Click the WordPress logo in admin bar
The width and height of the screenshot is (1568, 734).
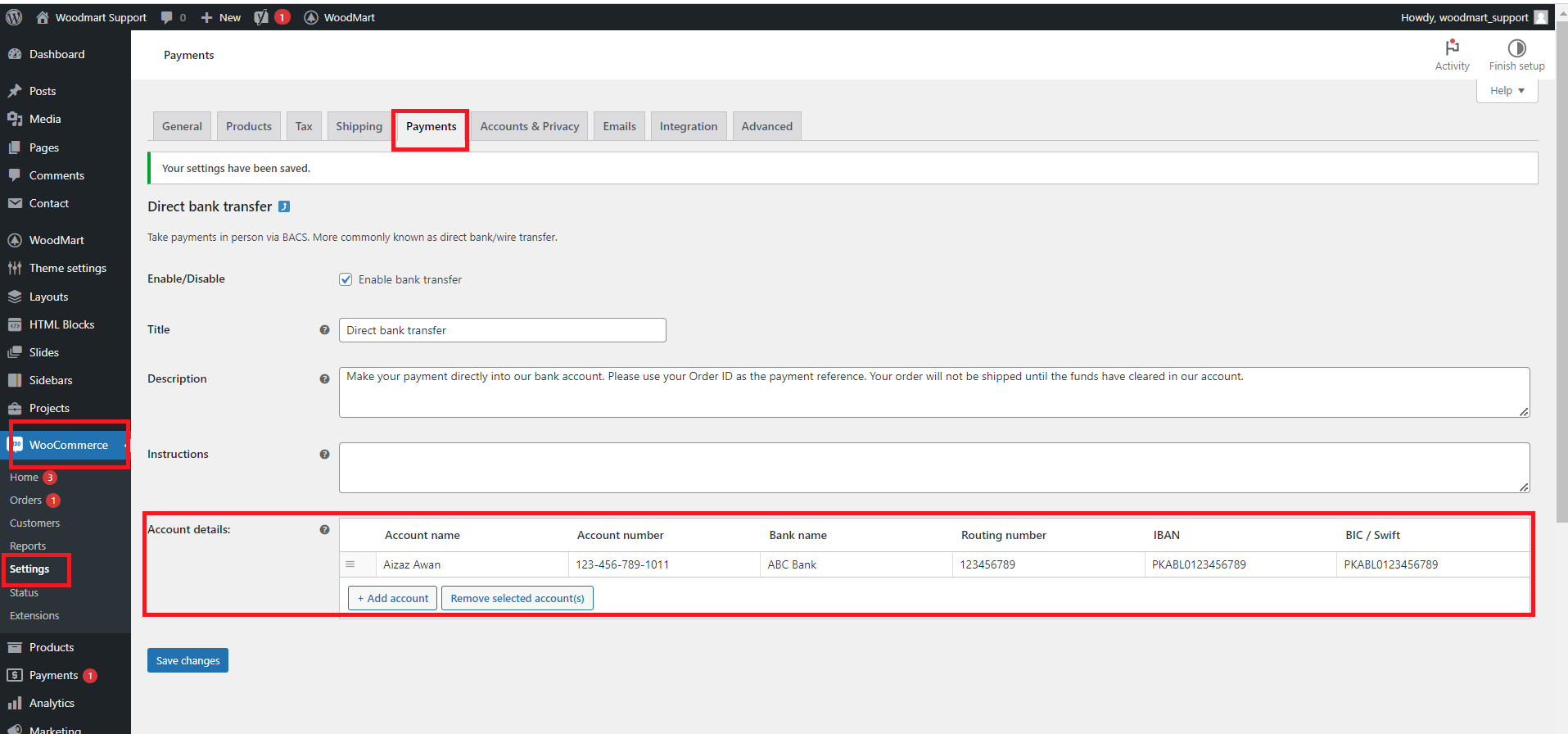point(14,17)
